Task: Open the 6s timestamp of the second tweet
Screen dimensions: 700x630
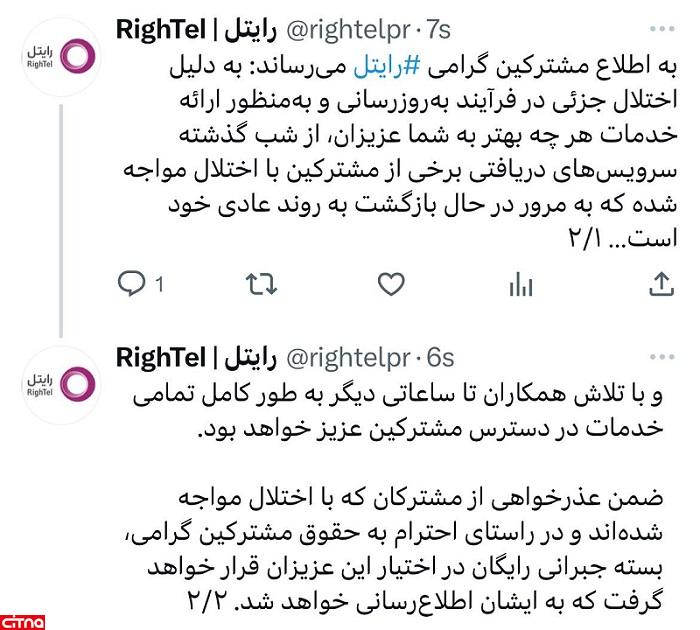Action: pyautogui.click(x=440, y=358)
